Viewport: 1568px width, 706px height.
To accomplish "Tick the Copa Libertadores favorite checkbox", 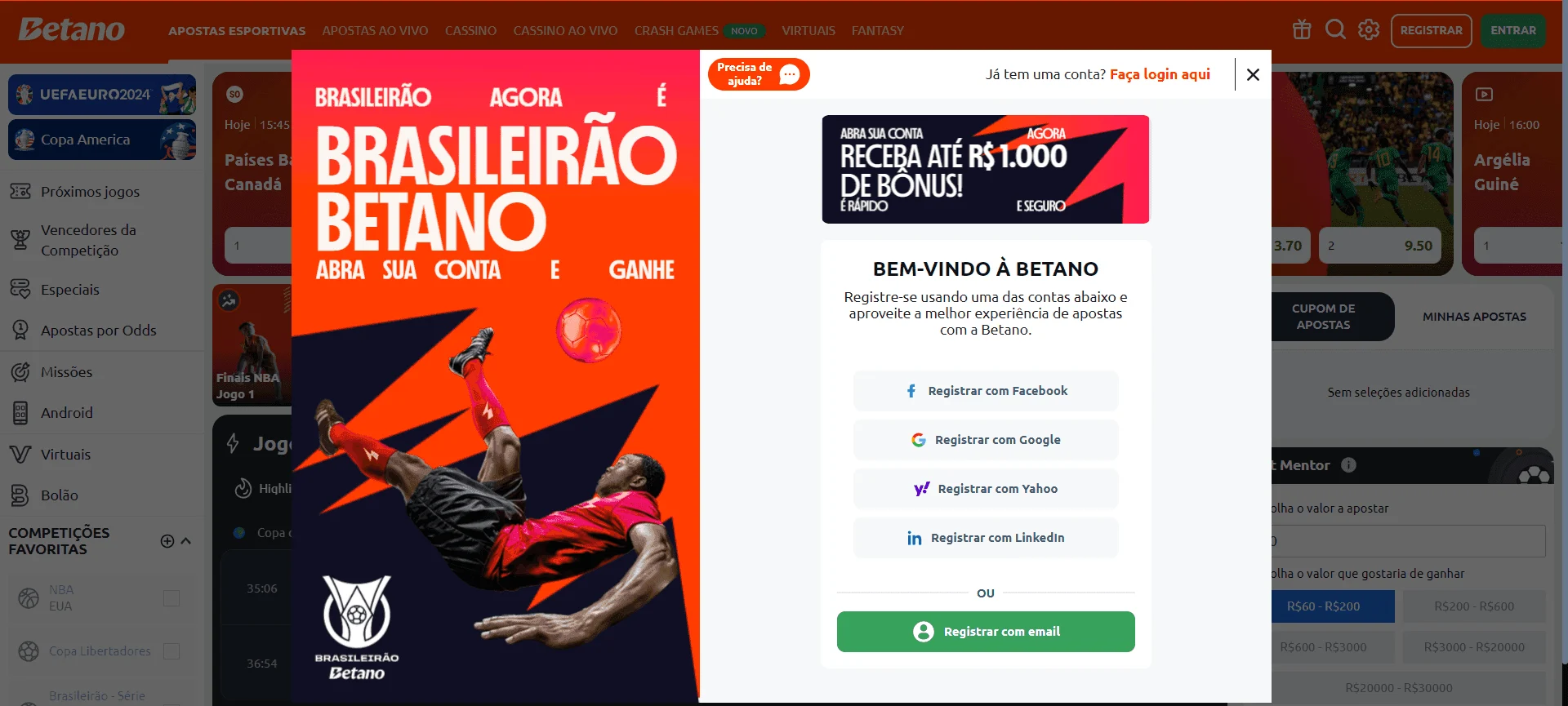I will (x=171, y=651).
